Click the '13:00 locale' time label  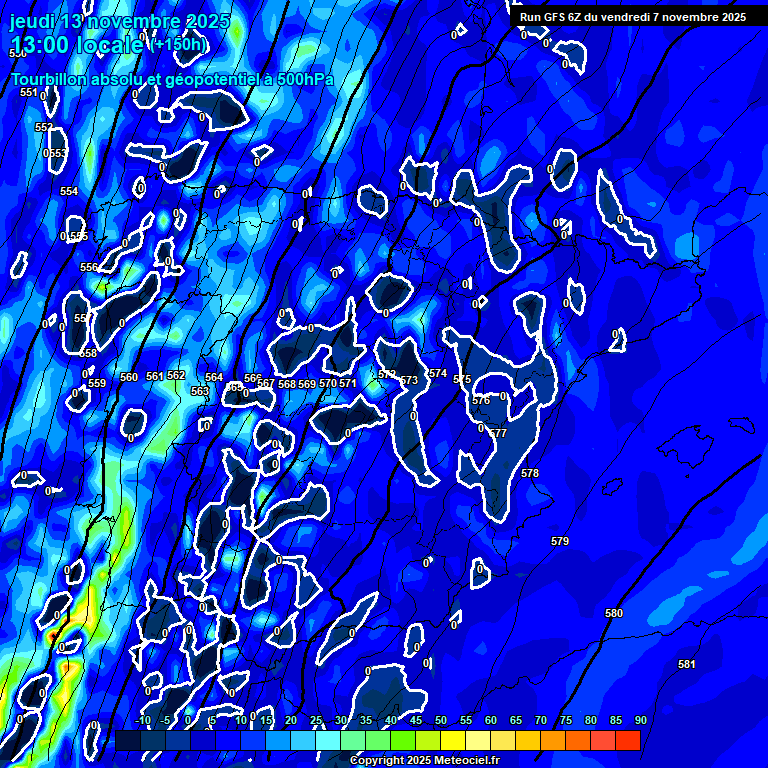[78, 44]
